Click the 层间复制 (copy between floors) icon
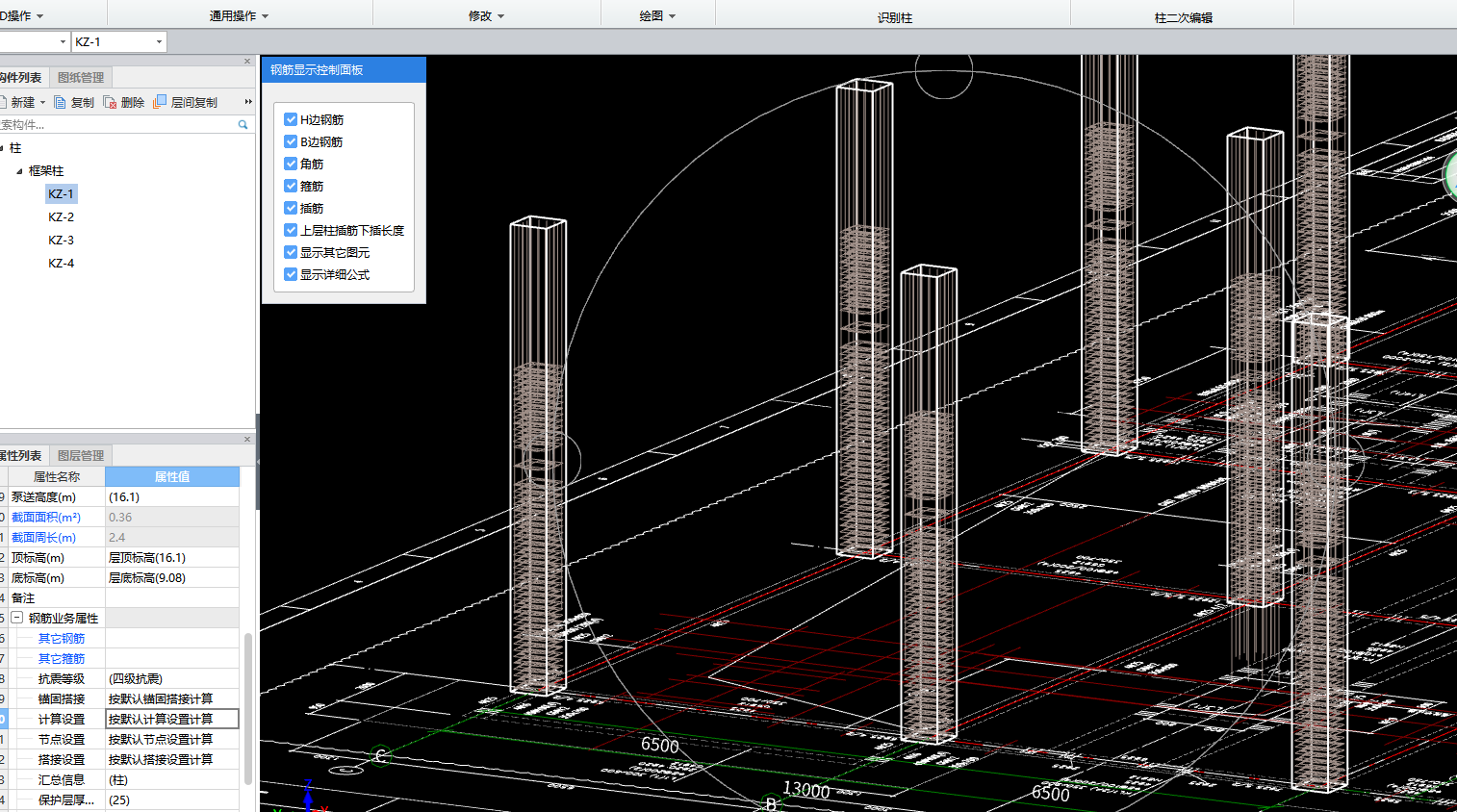Image resolution: width=1457 pixels, height=812 pixels. (x=160, y=101)
